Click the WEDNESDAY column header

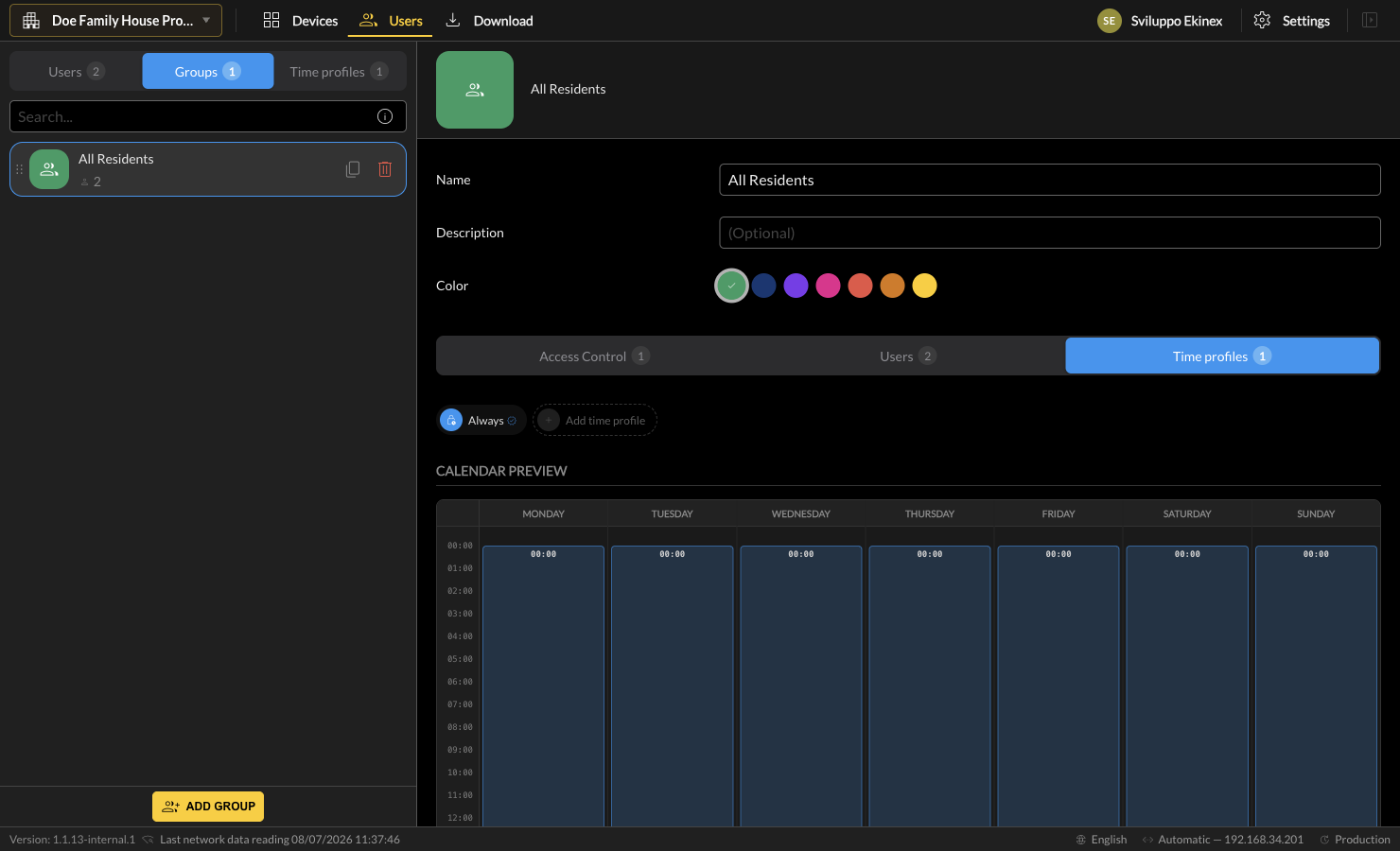pos(801,513)
